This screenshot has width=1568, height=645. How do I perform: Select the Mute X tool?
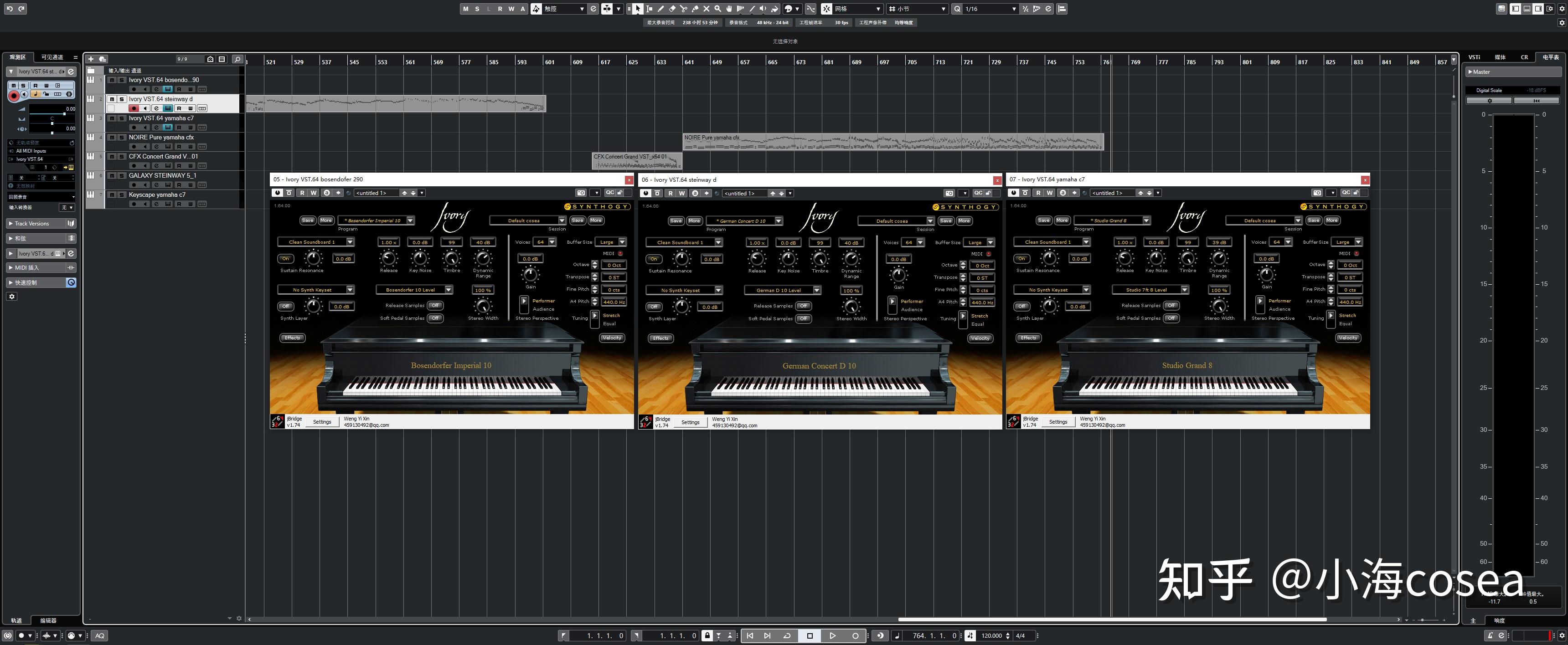[x=706, y=9]
